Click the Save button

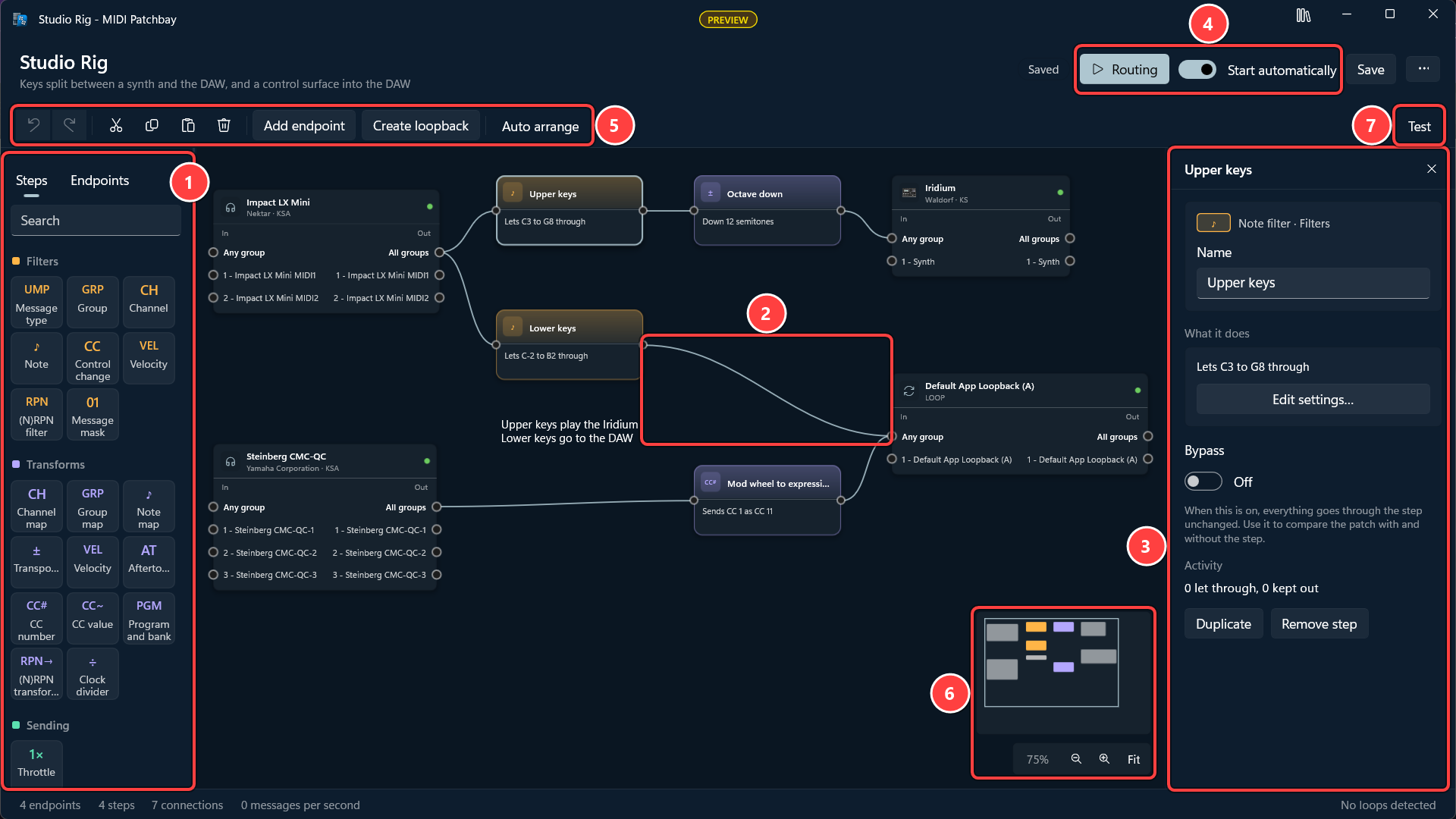1370,70
